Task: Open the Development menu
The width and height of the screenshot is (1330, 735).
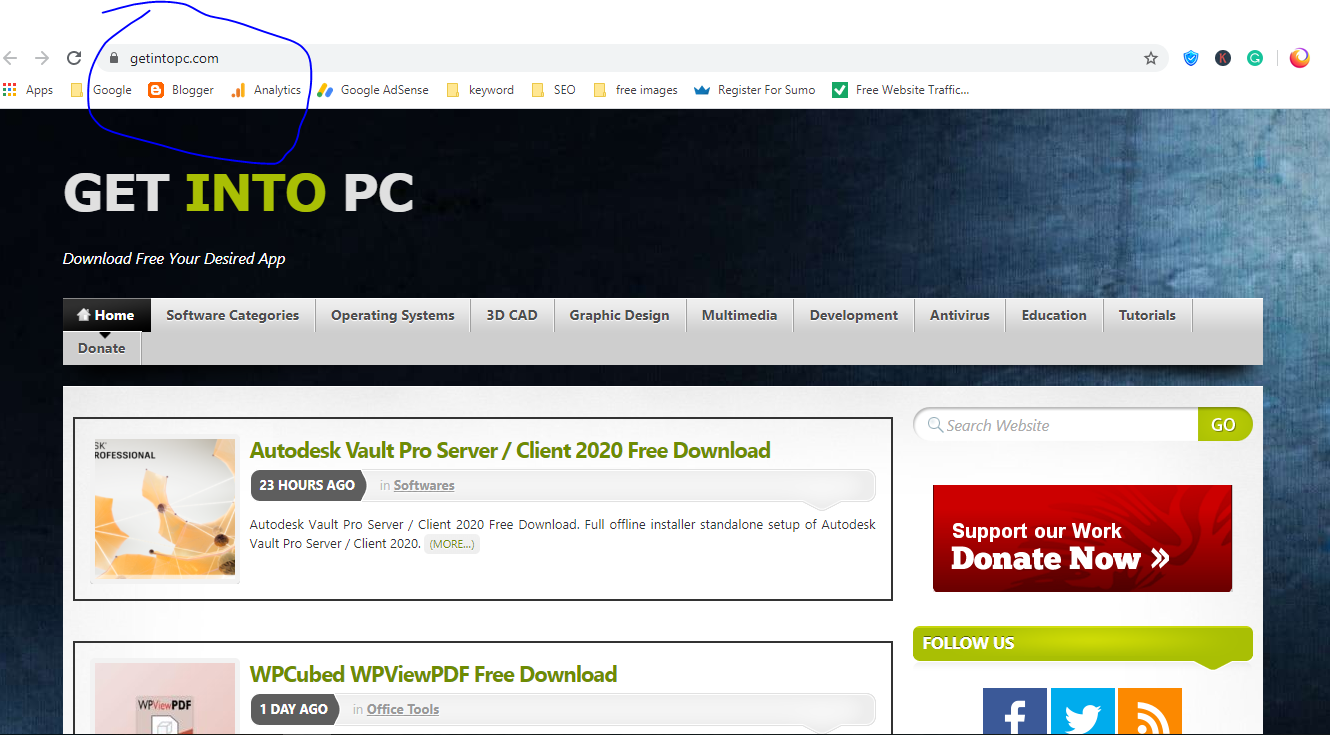Action: click(x=854, y=315)
